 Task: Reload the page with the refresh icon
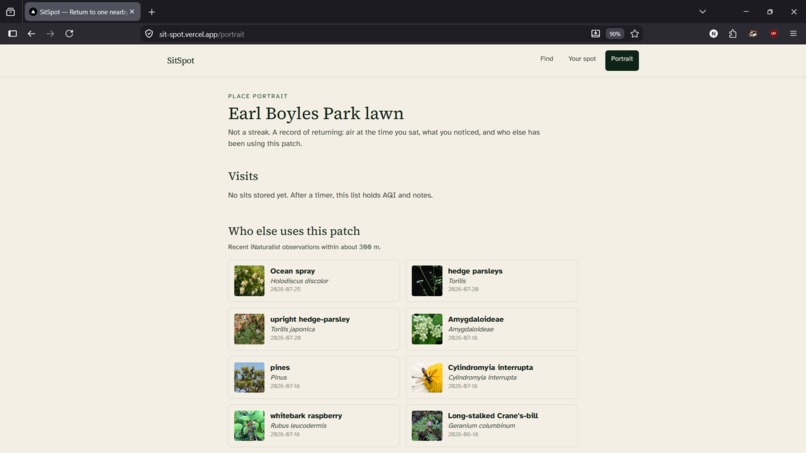[x=69, y=34]
